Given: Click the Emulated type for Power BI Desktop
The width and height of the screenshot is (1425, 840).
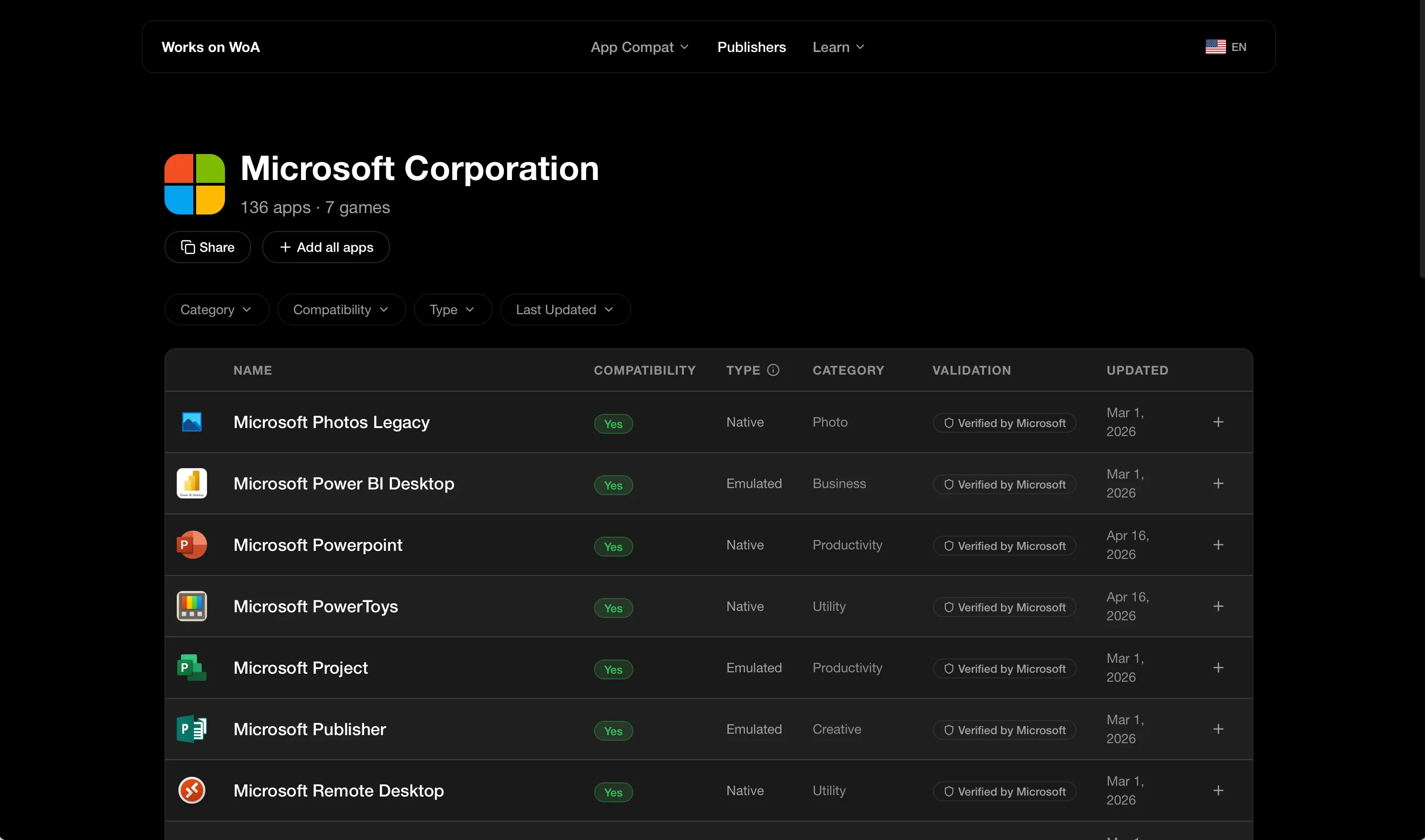Looking at the screenshot, I should click(754, 483).
